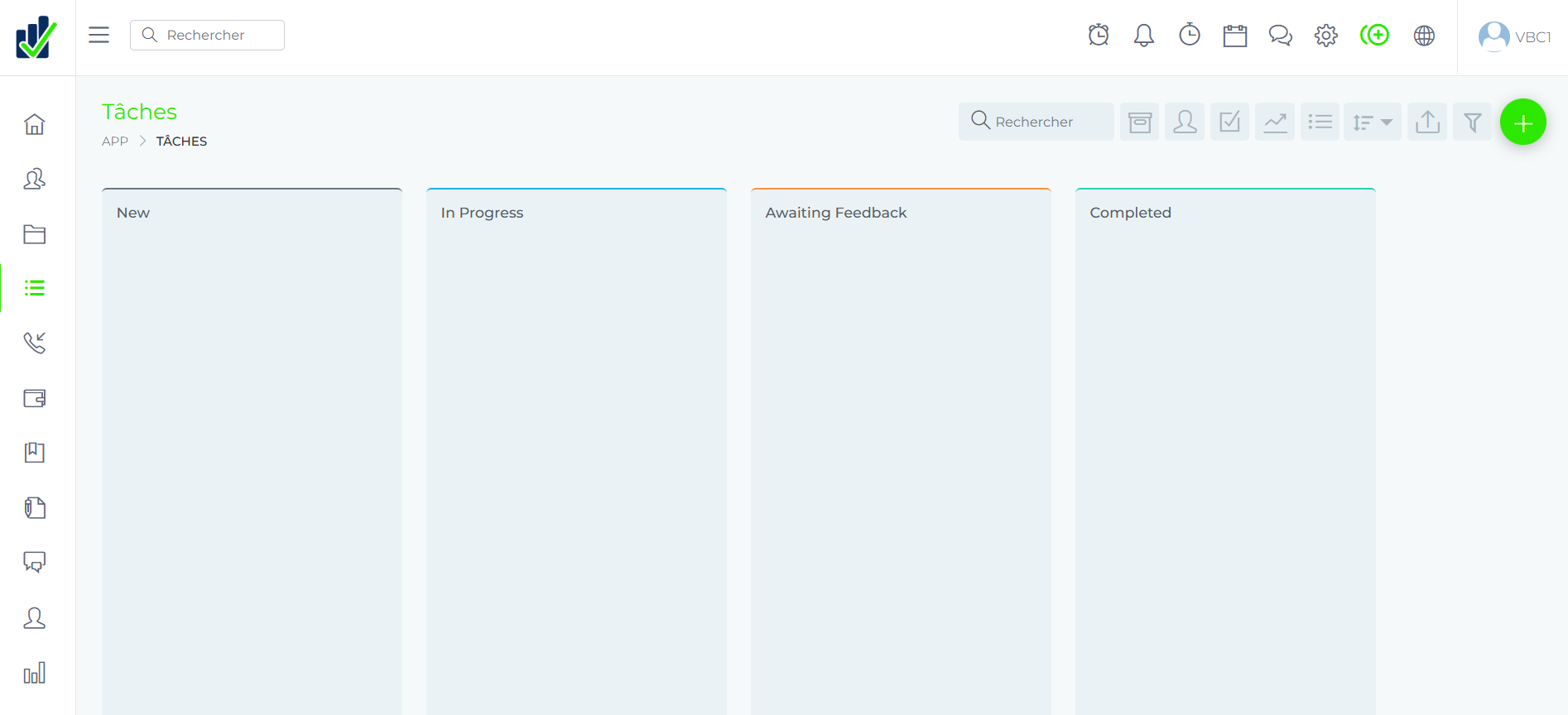Open the timer stopwatch icon

(x=1189, y=36)
